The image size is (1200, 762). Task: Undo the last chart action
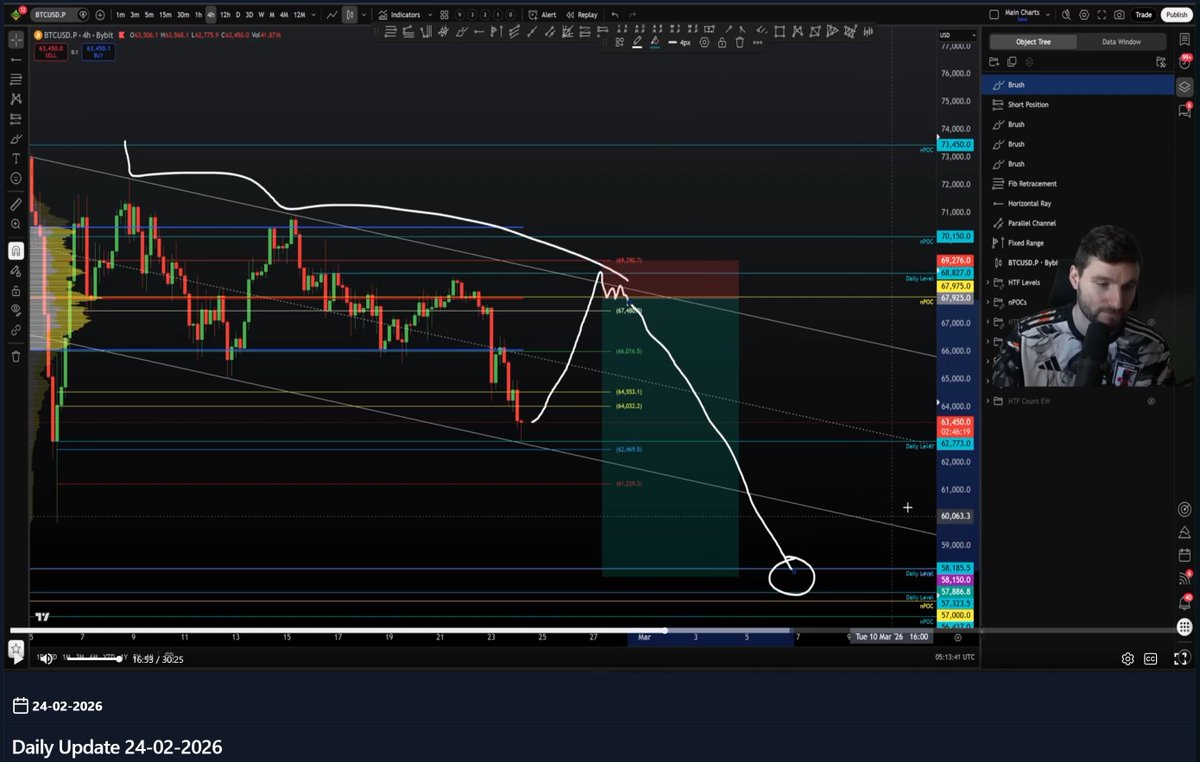coord(615,15)
